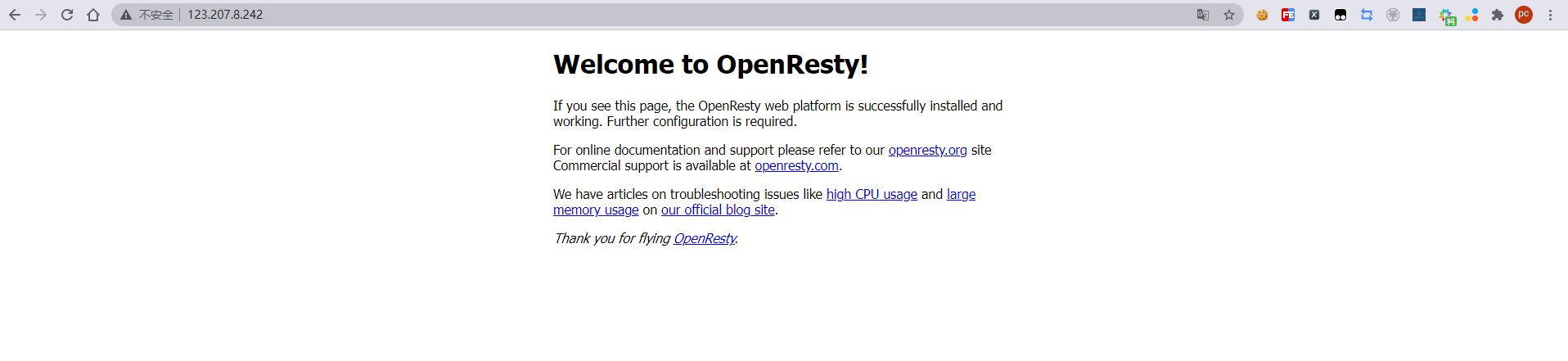
Task: Click the 'Thank you for flying' text
Action: [611, 238]
